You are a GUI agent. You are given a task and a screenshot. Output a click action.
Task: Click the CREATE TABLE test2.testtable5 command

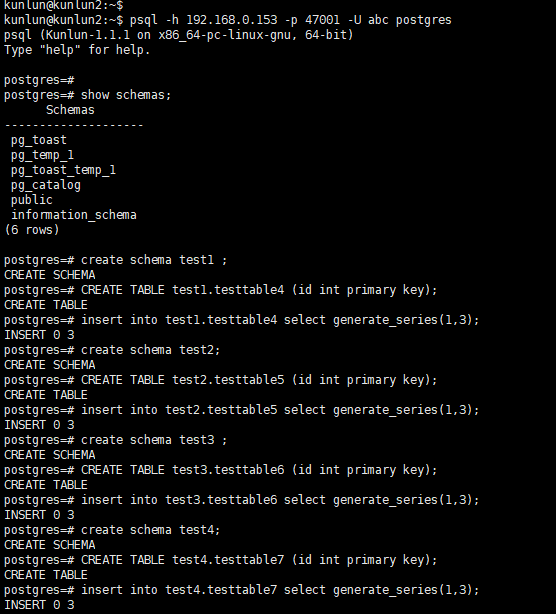pos(259,380)
